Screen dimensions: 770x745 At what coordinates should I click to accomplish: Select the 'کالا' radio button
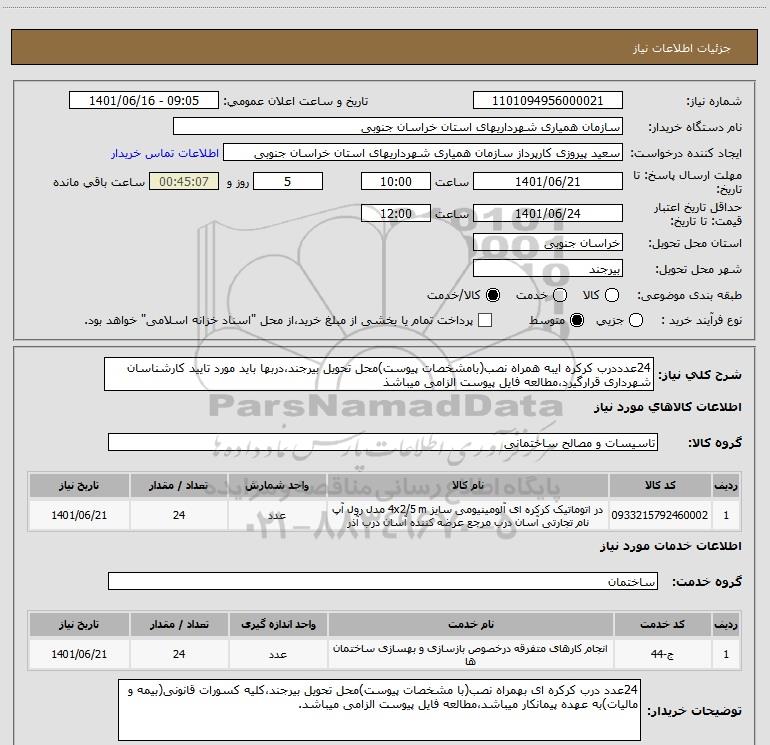coord(612,295)
